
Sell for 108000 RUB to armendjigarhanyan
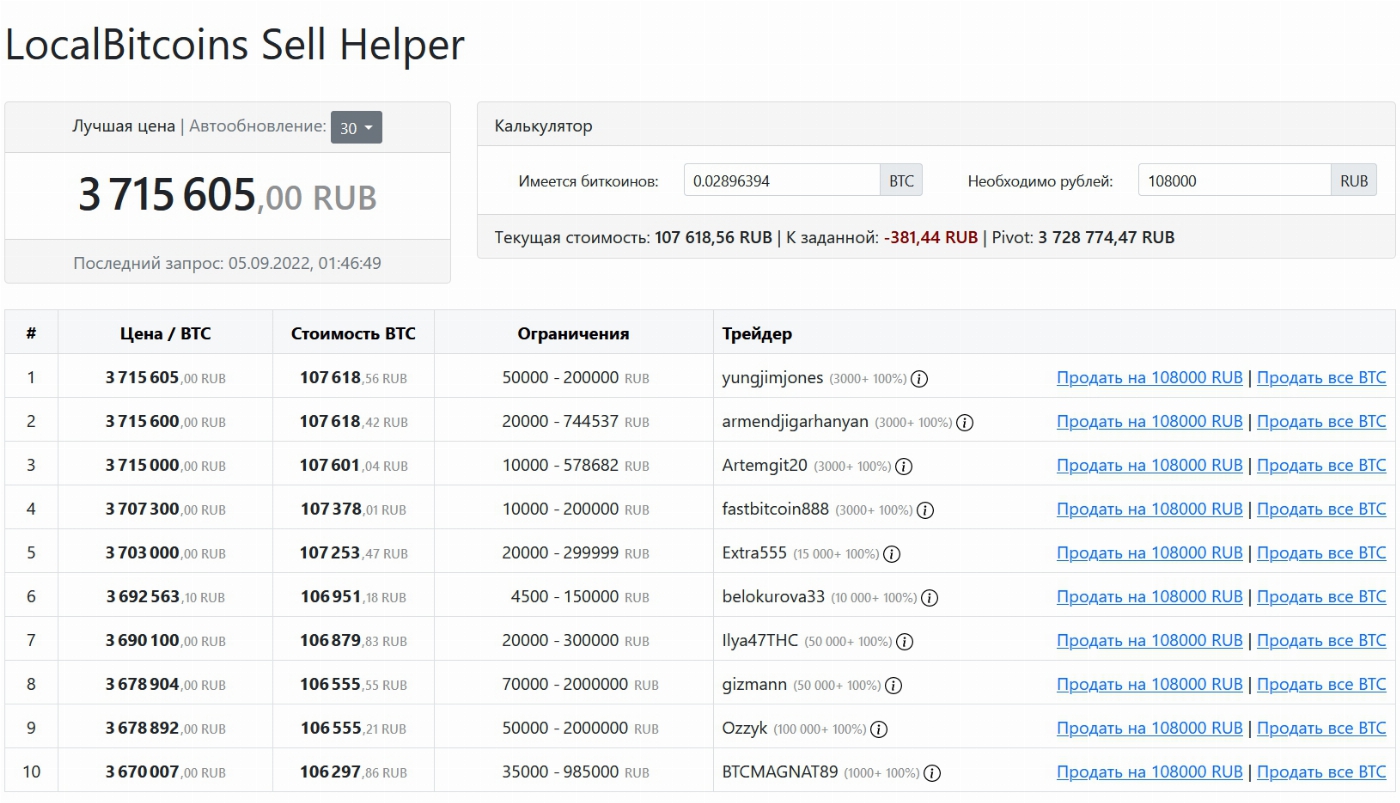[1150, 422]
